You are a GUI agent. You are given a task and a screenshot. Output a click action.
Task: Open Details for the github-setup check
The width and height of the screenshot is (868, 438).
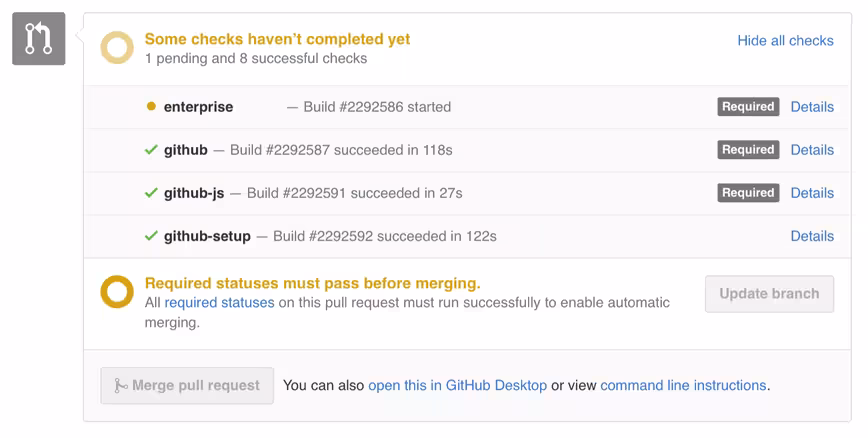click(x=812, y=236)
